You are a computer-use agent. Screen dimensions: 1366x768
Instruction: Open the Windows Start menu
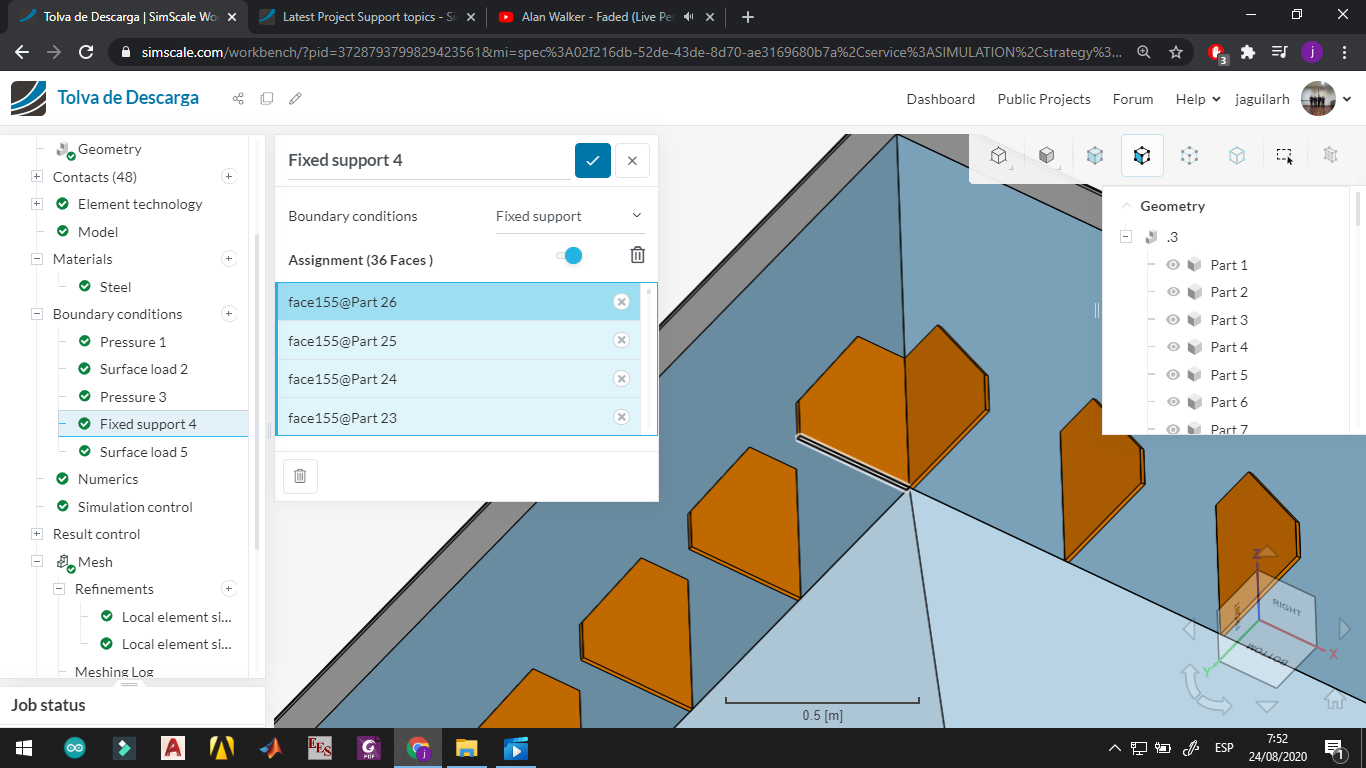[24, 748]
